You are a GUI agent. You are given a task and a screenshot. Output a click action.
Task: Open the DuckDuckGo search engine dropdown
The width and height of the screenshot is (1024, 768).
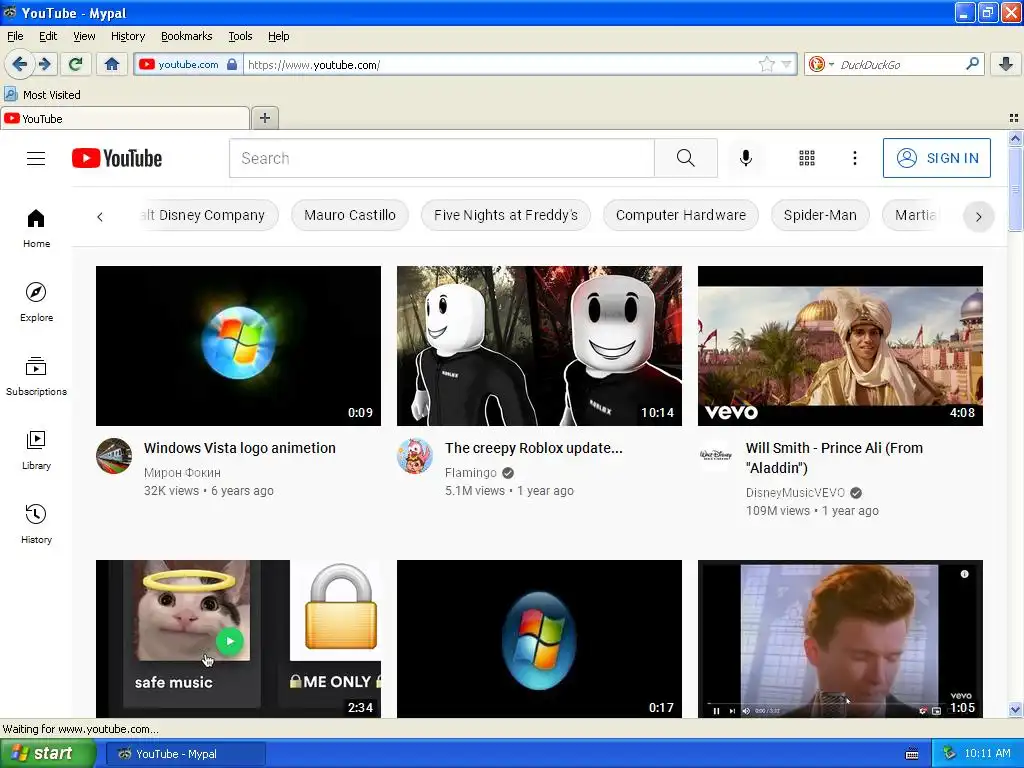pyautogui.click(x=821, y=64)
